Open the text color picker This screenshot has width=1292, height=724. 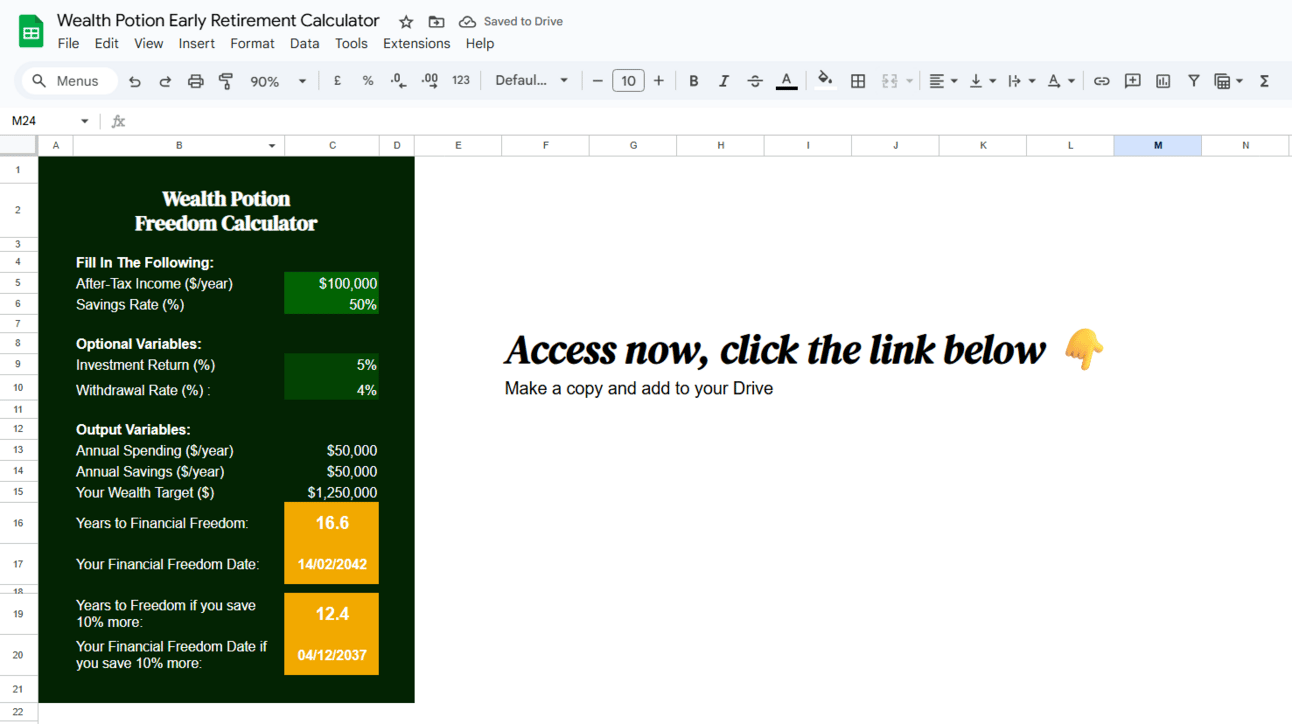(787, 81)
